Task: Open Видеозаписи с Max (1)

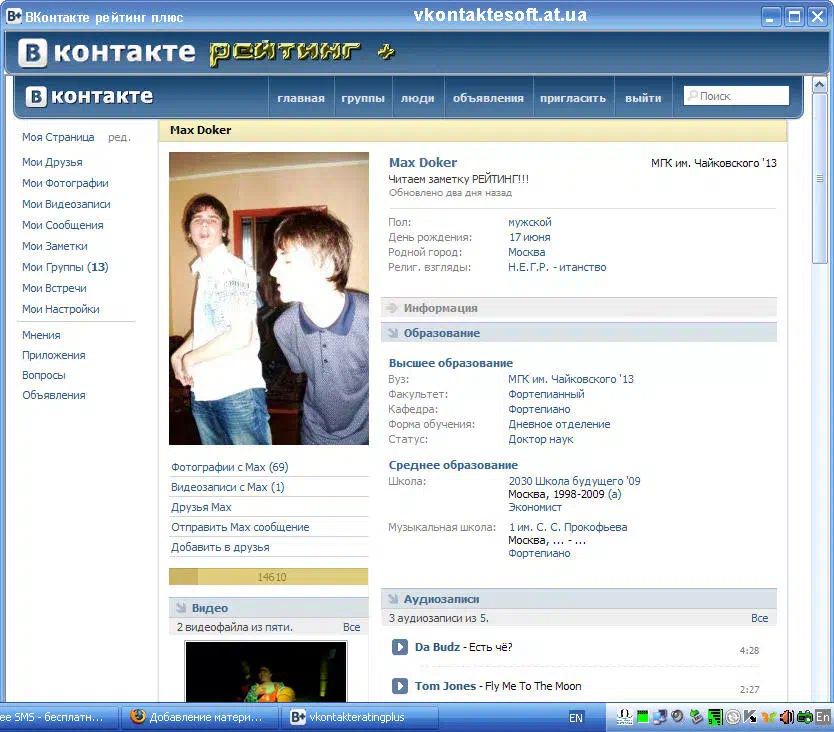Action: (x=228, y=487)
